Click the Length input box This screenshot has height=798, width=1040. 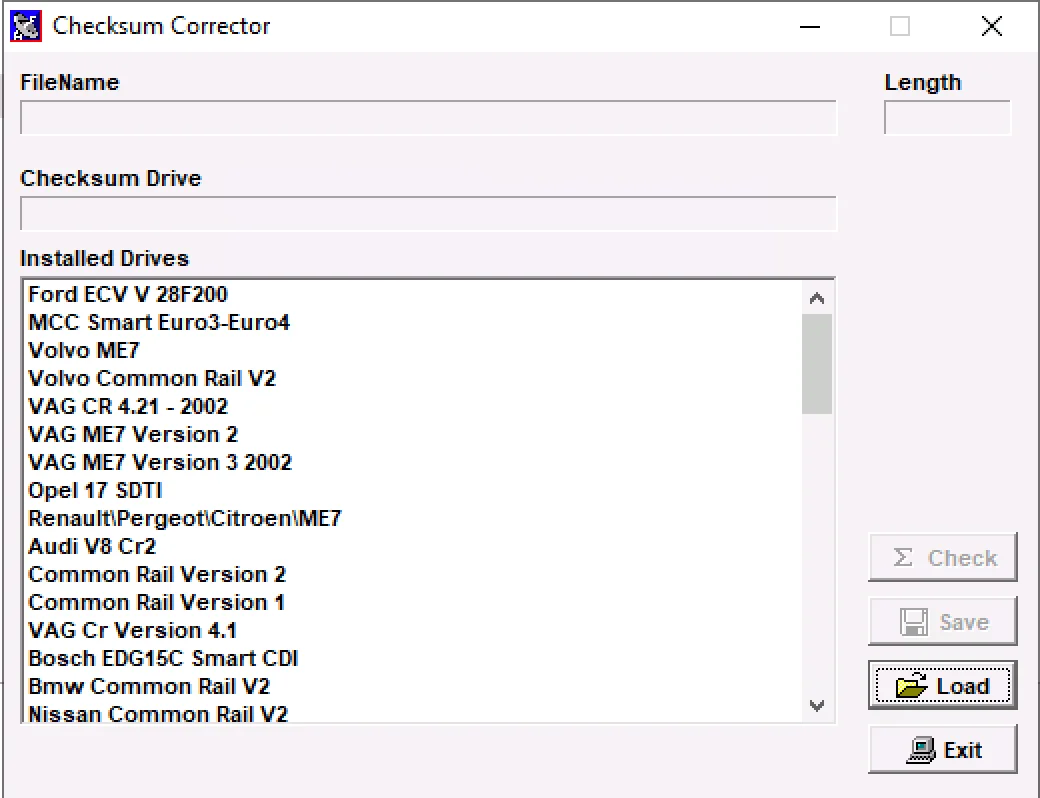946,117
